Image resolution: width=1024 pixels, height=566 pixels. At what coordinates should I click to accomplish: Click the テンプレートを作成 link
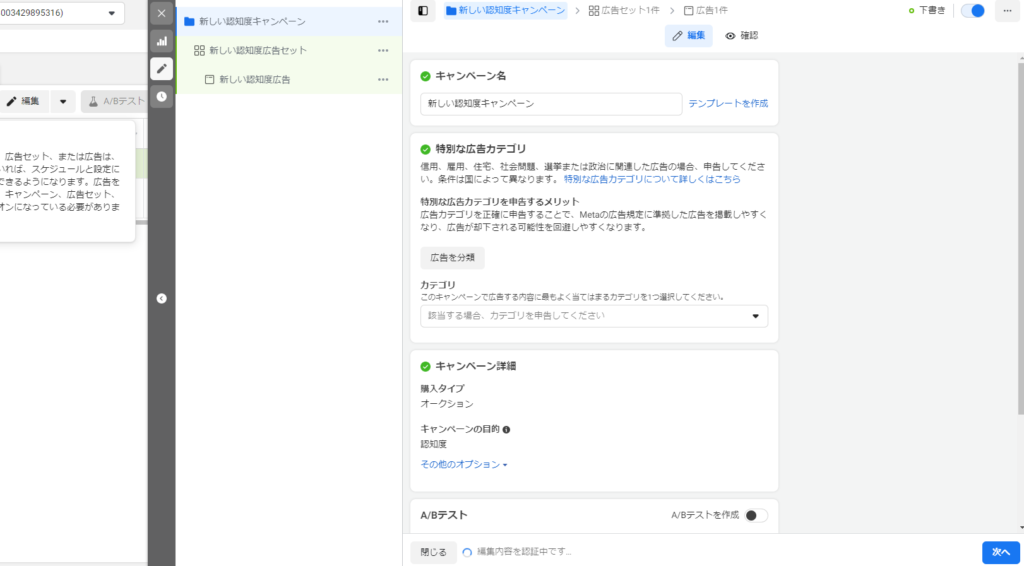(x=728, y=103)
